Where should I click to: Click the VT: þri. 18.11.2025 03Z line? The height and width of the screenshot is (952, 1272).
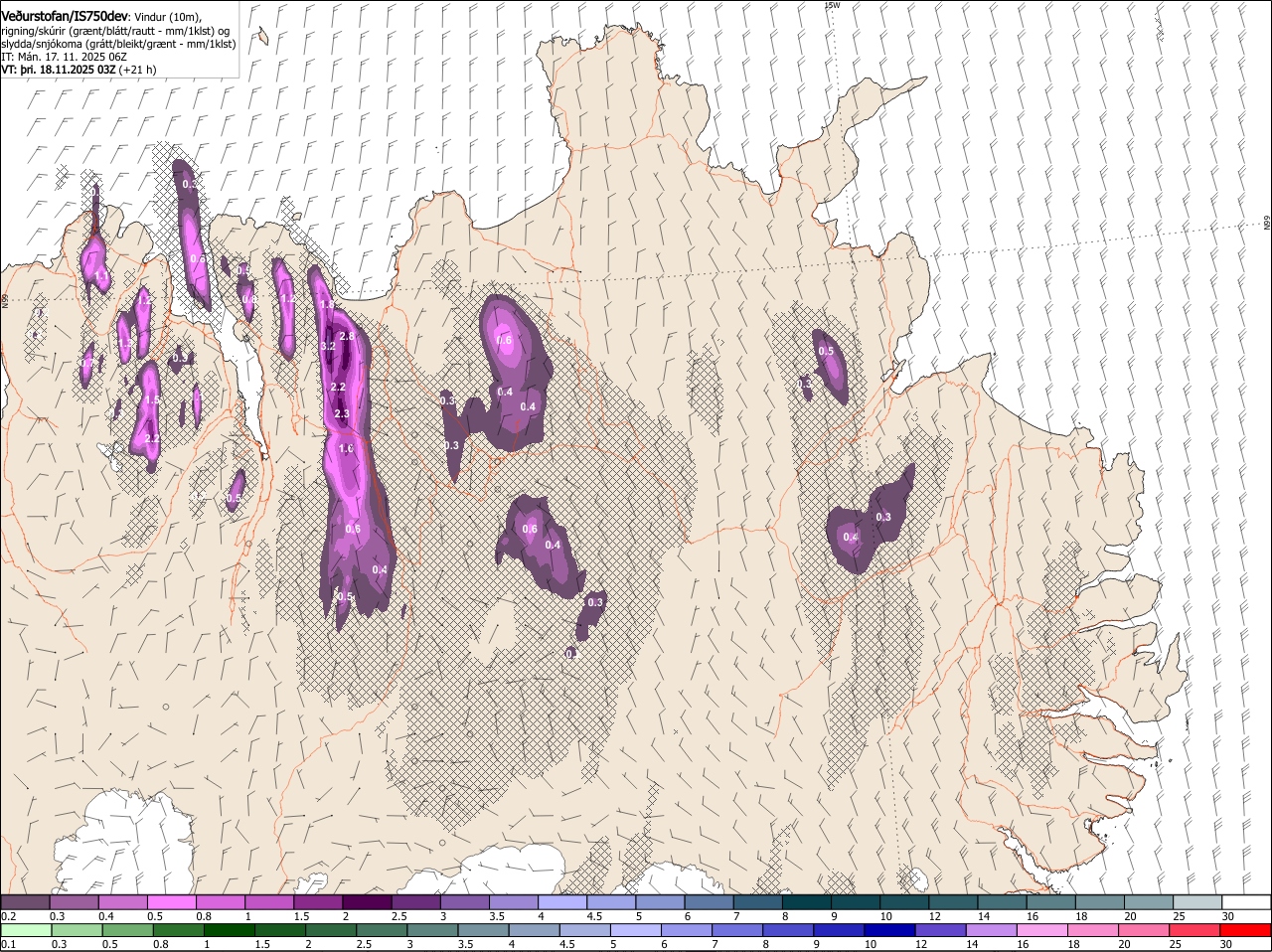(61, 71)
